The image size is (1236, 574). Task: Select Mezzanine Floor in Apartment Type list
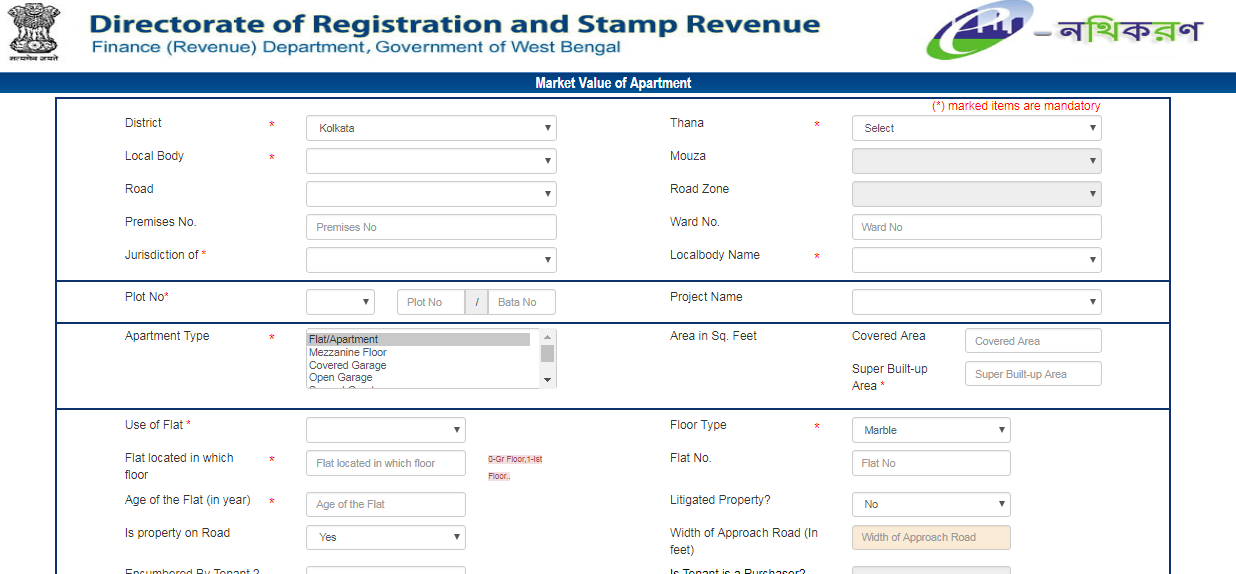tap(348, 353)
